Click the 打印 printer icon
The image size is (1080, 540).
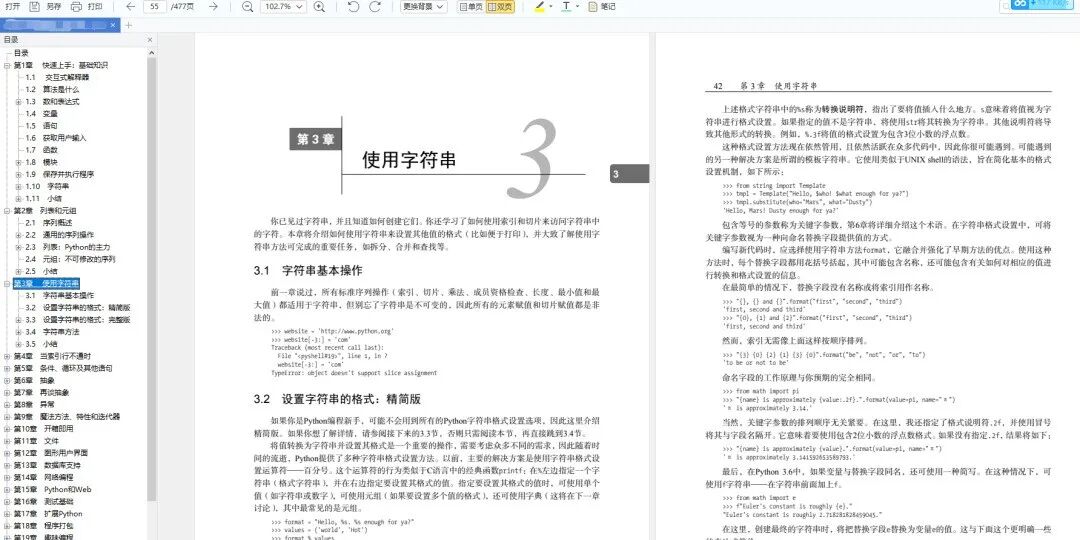tap(76, 6)
